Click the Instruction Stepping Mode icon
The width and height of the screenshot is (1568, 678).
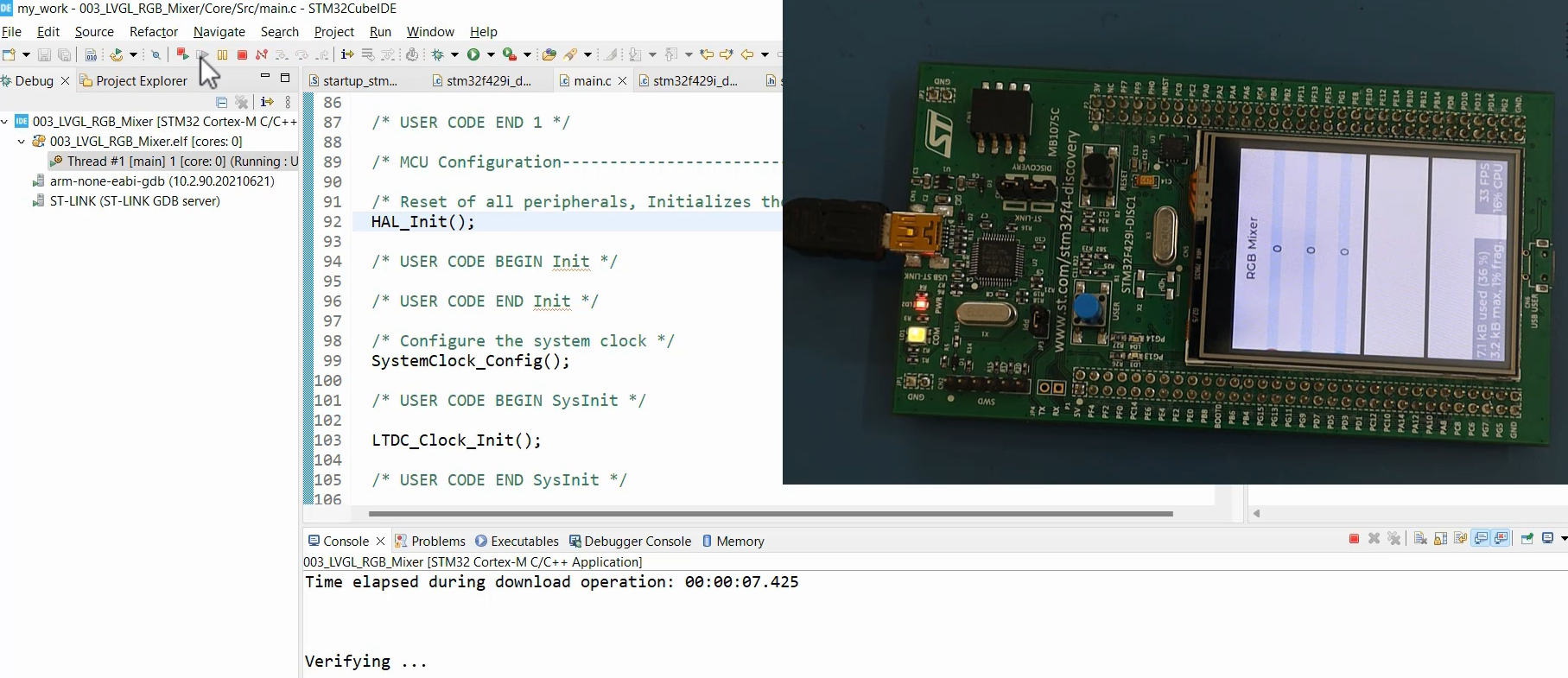pos(347,54)
